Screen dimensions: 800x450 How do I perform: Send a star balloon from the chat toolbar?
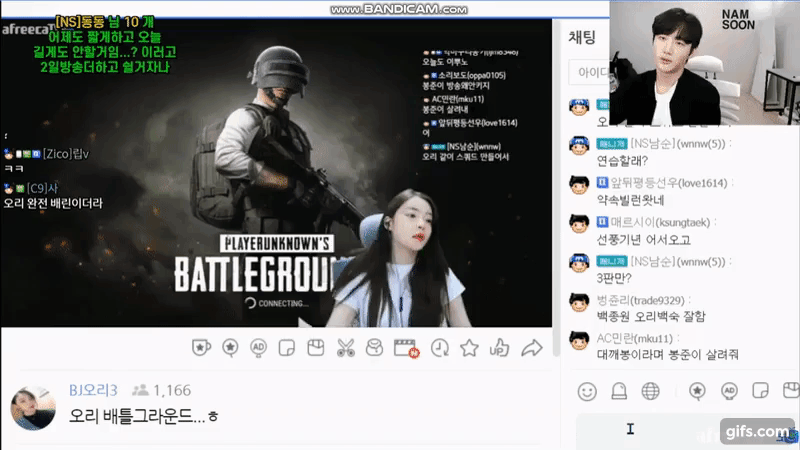coord(697,391)
